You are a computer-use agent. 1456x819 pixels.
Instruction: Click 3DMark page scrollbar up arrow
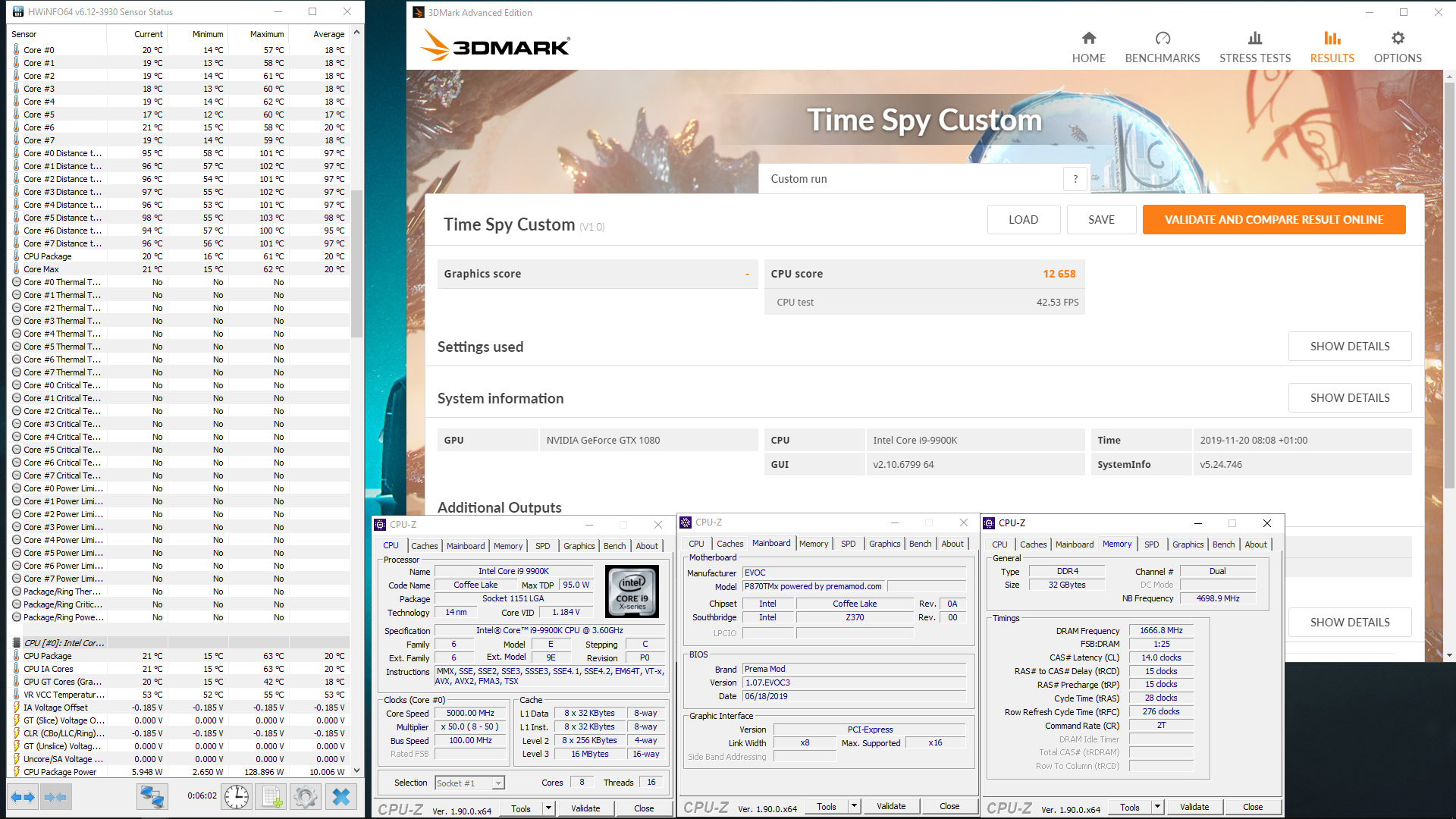click(x=1449, y=77)
